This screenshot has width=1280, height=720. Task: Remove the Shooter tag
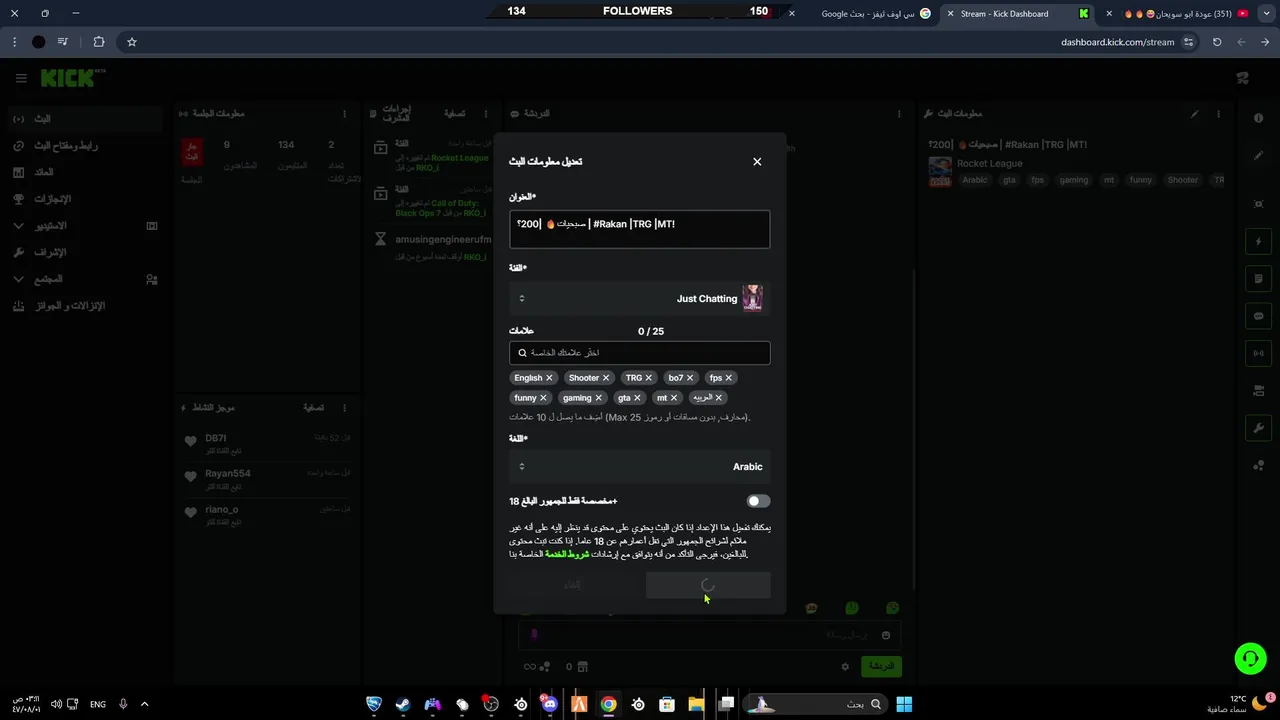coord(606,378)
